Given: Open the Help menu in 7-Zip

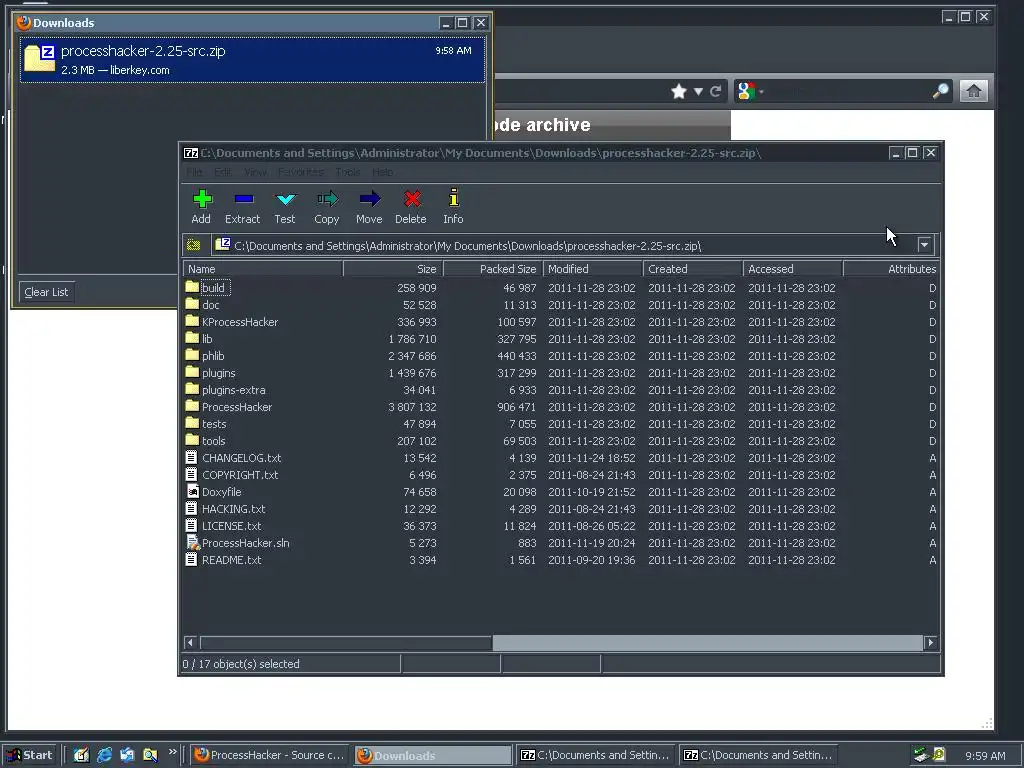Looking at the screenshot, I should point(382,172).
